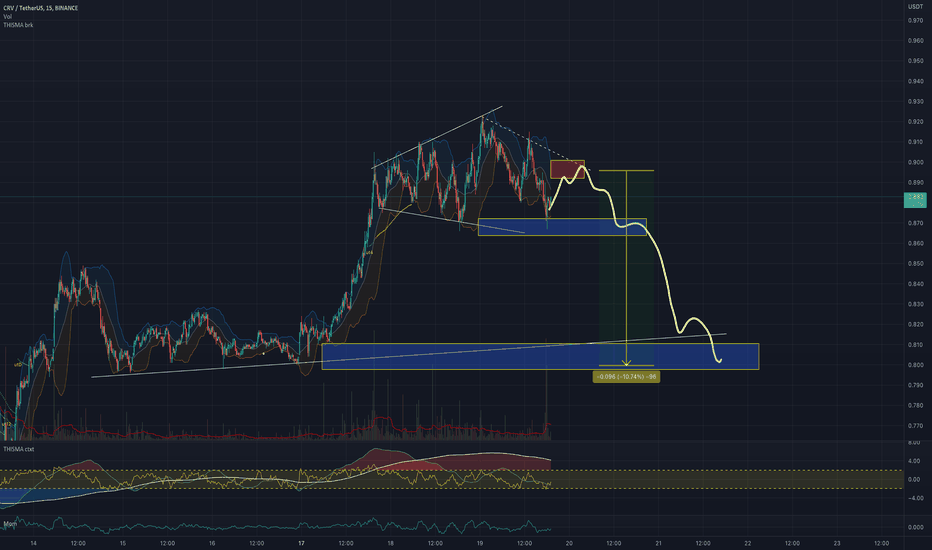Click date label 21 on time axis
This screenshot has width=932, height=550.
coord(659,543)
